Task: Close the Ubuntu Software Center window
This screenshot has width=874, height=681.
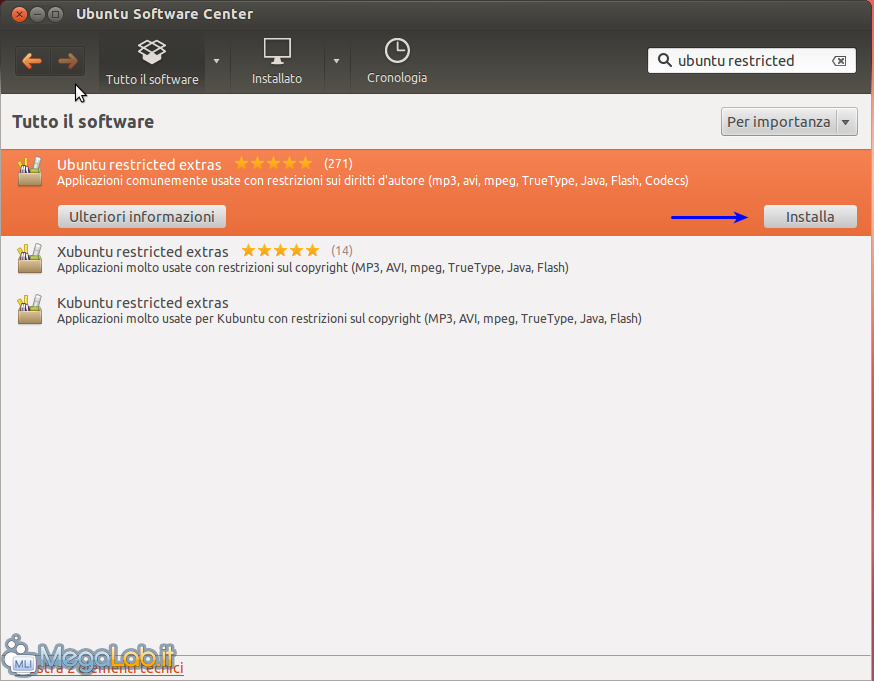Action: [x=20, y=14]
